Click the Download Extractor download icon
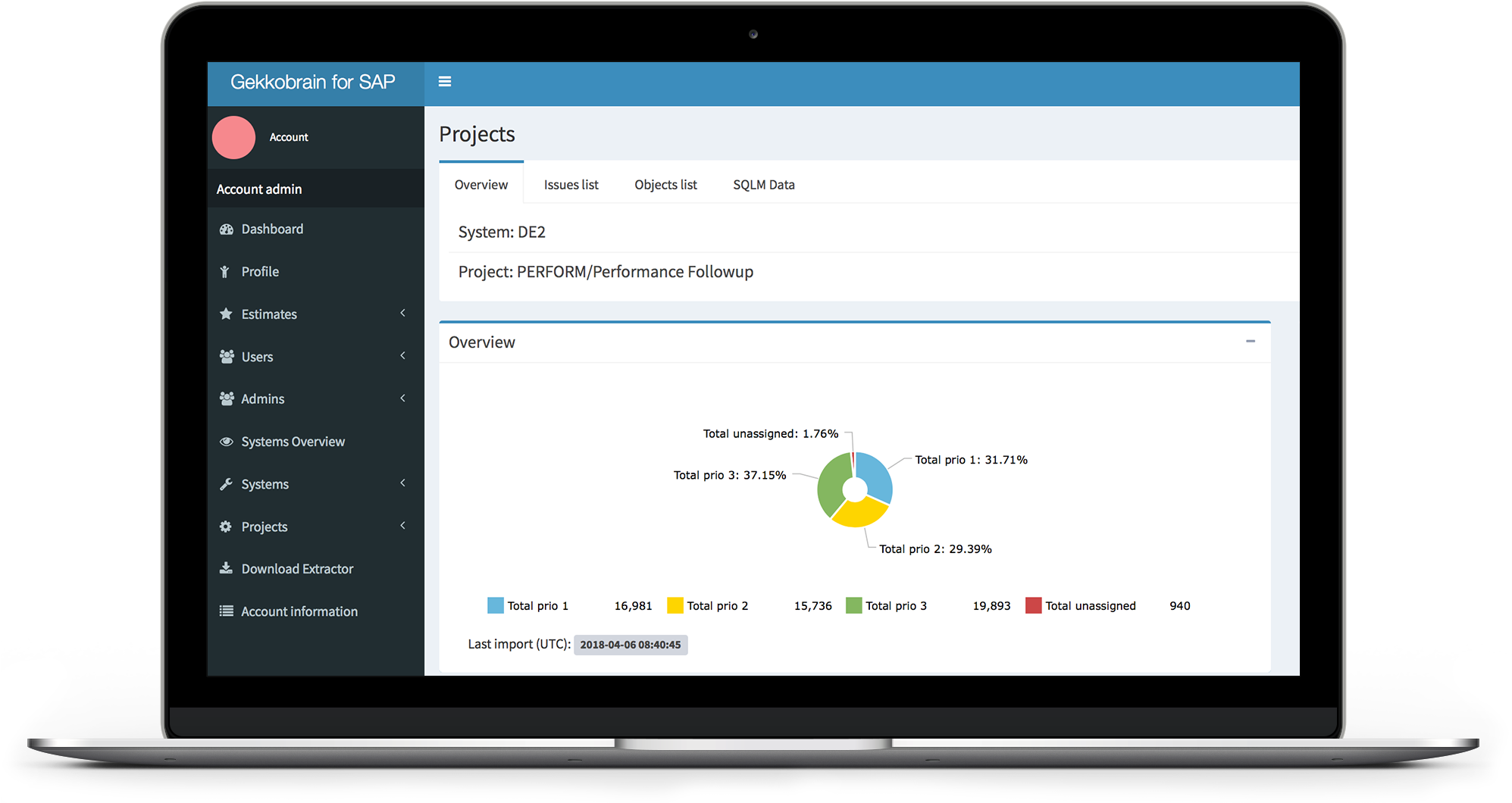1512x803 pixels. [226, 568]
